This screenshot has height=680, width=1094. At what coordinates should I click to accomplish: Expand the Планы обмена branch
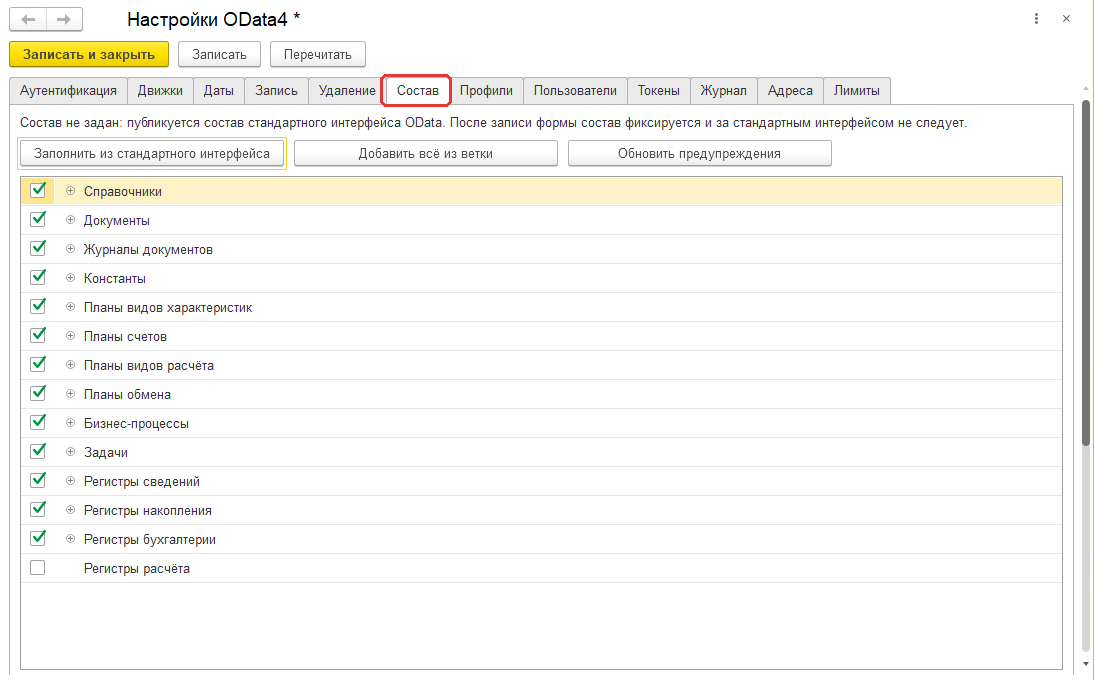tap(70, 394)
